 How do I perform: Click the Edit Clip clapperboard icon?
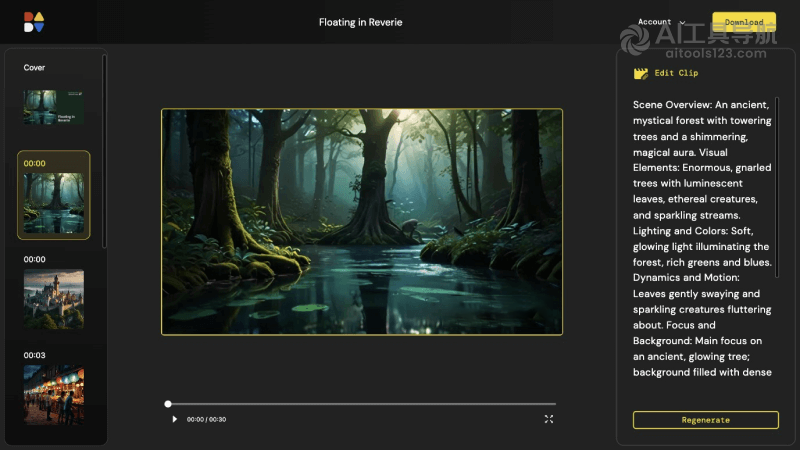[641, 73]
